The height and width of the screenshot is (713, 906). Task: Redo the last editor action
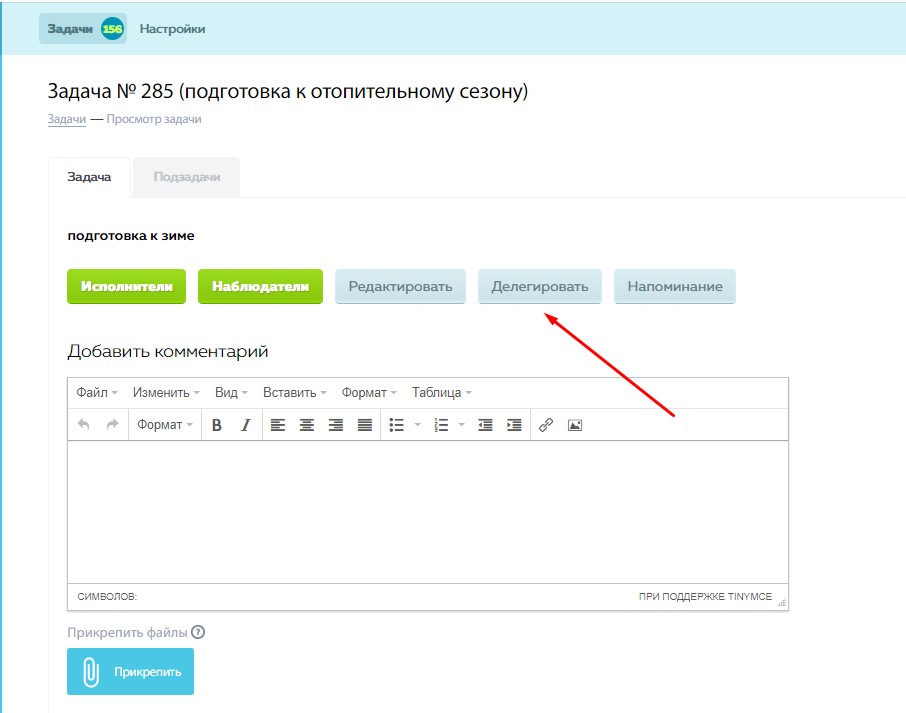(112, 425)
